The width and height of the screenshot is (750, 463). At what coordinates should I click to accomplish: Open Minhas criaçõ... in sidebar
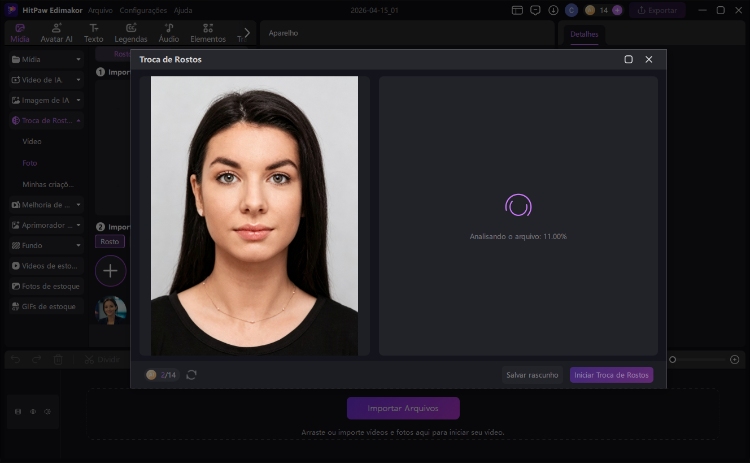tap(48, 184)
